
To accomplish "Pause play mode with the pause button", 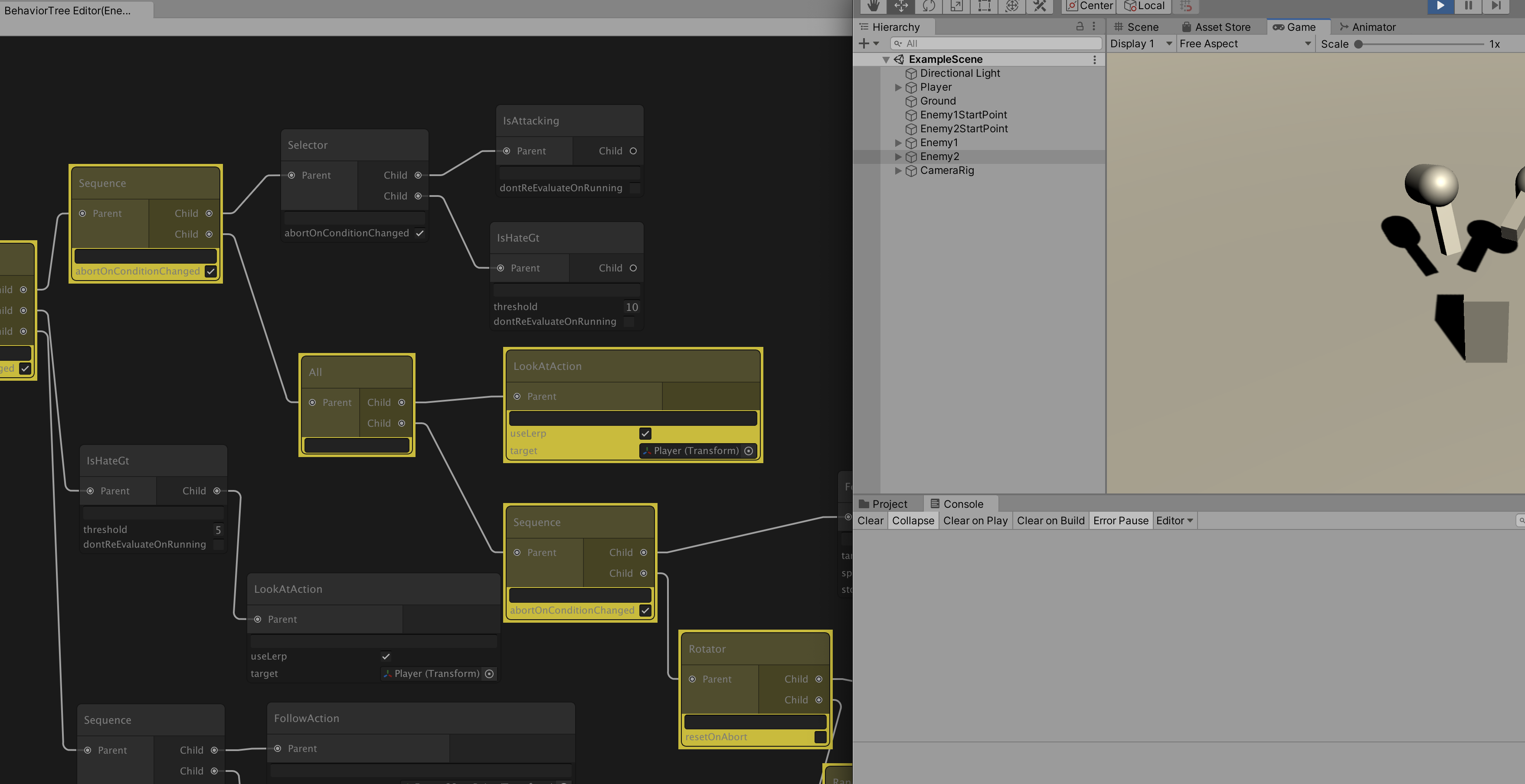I will point(1468,7).
